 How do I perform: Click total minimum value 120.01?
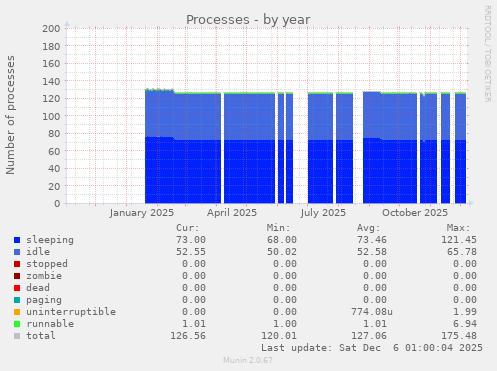coord(279,336)
